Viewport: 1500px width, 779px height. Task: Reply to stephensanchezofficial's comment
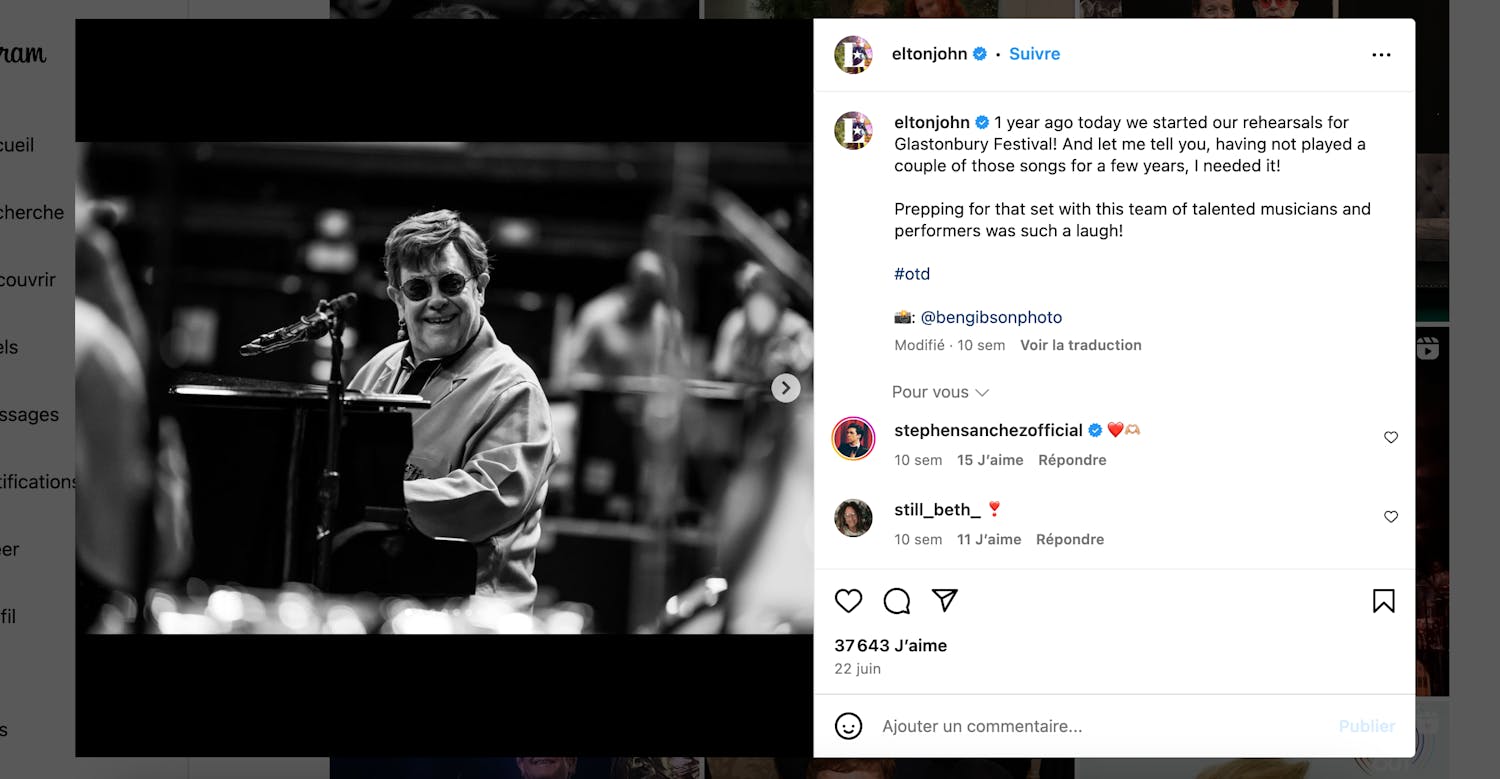pos(1072,460)
